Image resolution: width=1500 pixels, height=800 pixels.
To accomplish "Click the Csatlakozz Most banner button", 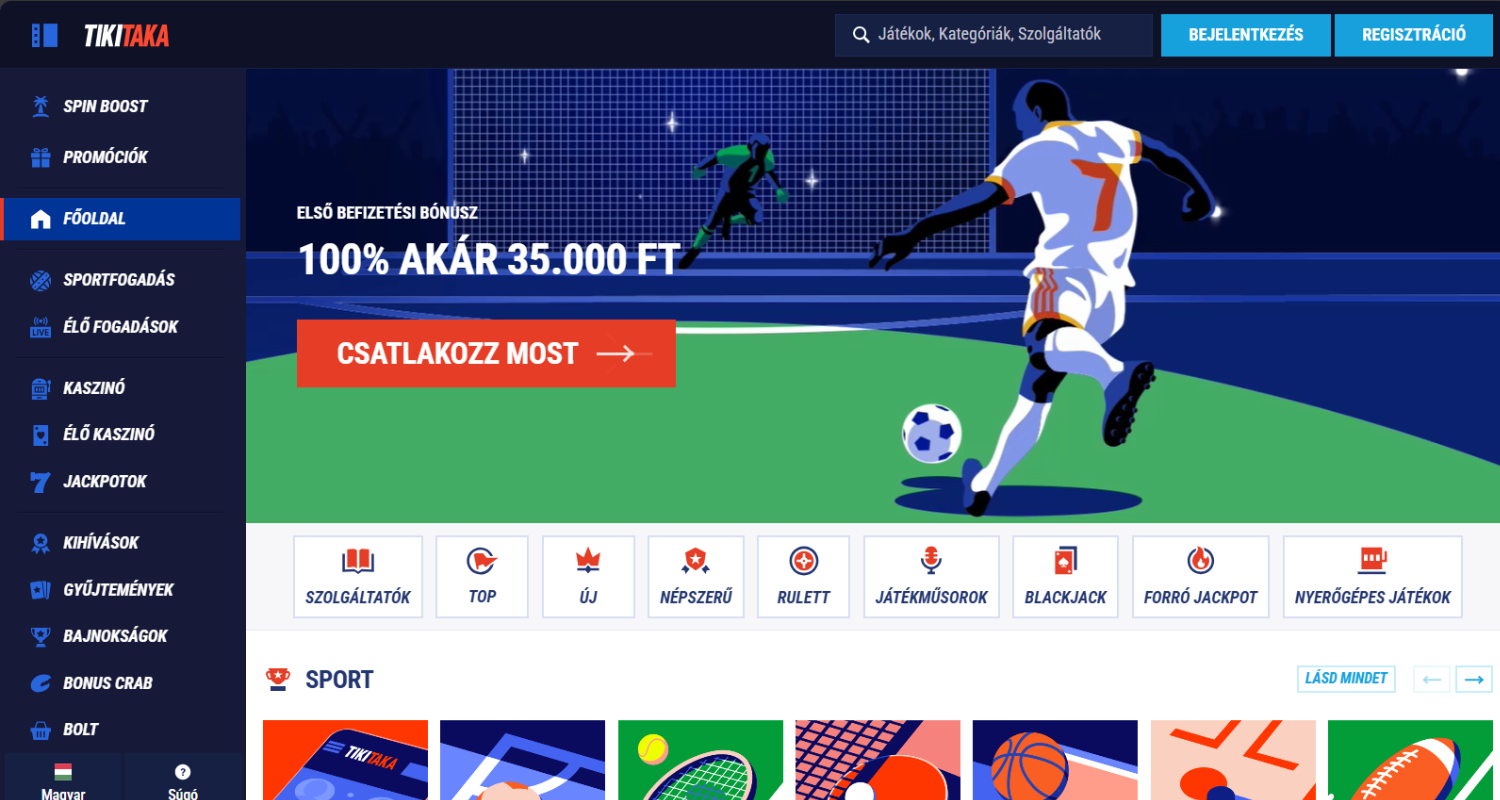I will pos(486,353).
